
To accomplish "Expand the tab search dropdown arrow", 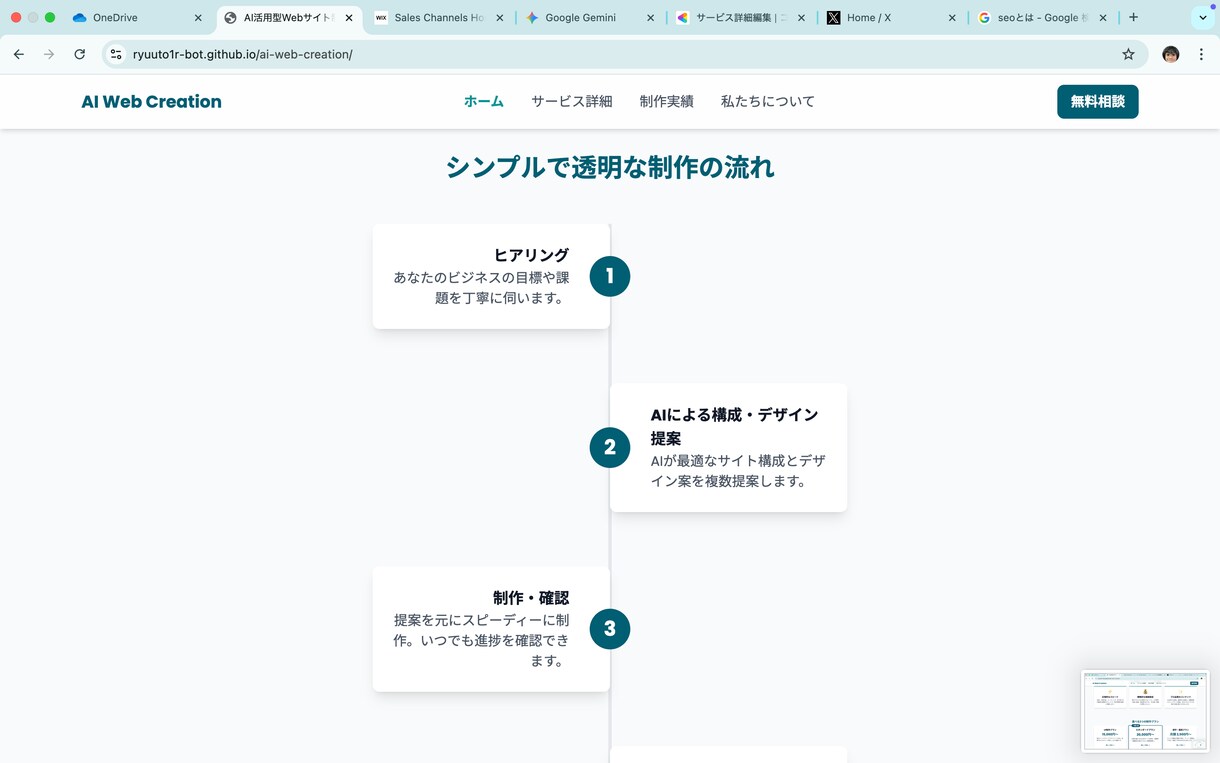I will 1203,17.
